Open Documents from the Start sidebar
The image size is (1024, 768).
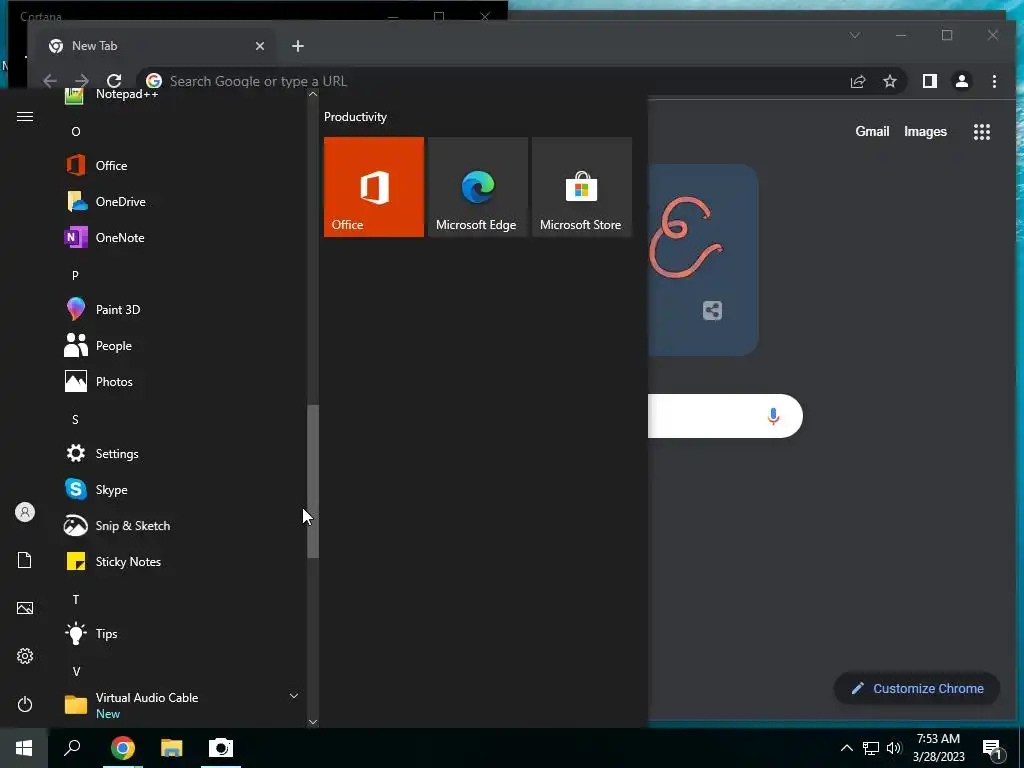[25, 560]
